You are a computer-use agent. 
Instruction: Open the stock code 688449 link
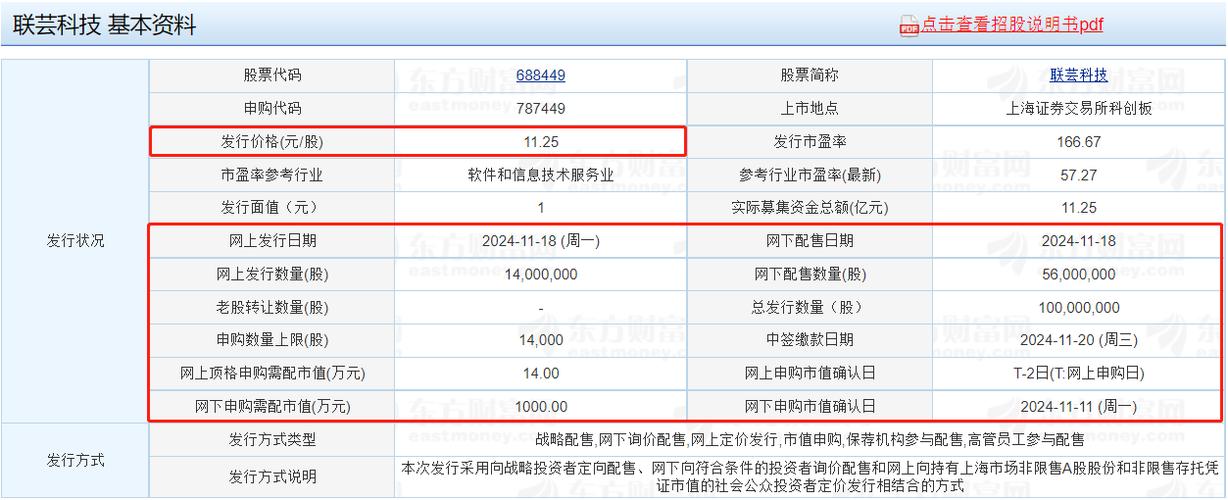(x=541, y=75)
